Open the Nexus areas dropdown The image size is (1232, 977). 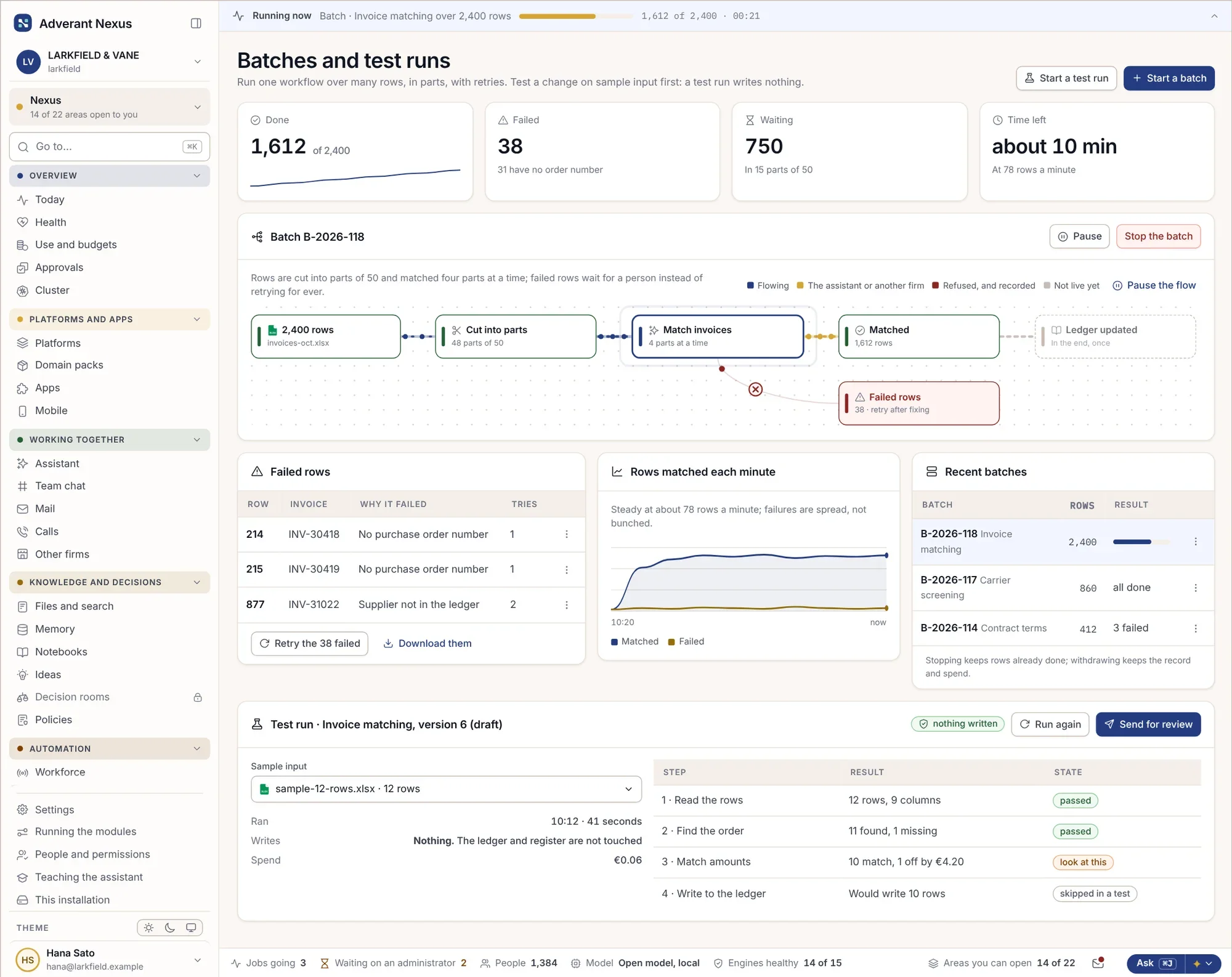pyautogui.click(x=110, y=107)
